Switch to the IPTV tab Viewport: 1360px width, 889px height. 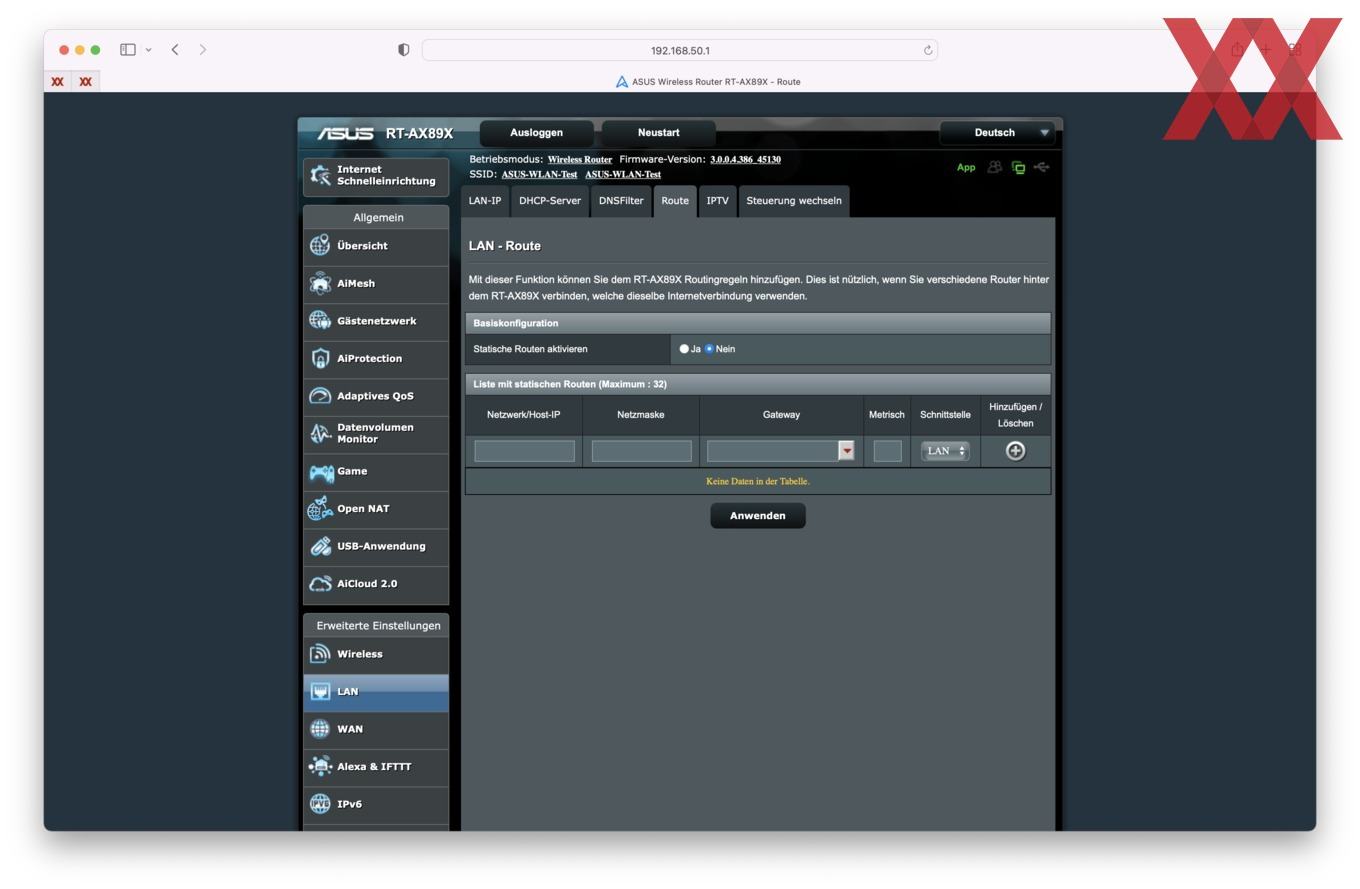[717, 201]
